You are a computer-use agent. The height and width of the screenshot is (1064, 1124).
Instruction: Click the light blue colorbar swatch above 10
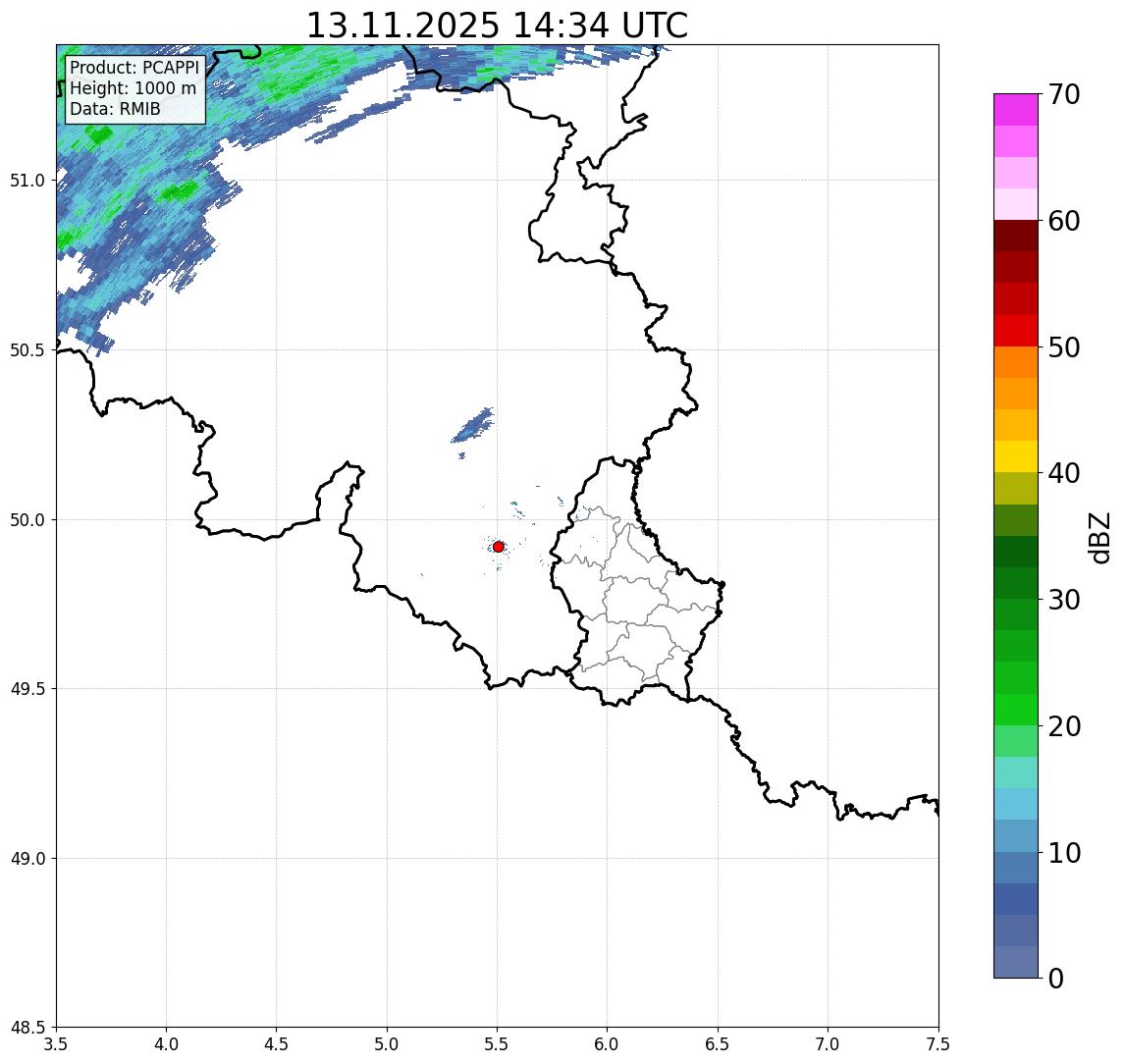(1016, 835)
